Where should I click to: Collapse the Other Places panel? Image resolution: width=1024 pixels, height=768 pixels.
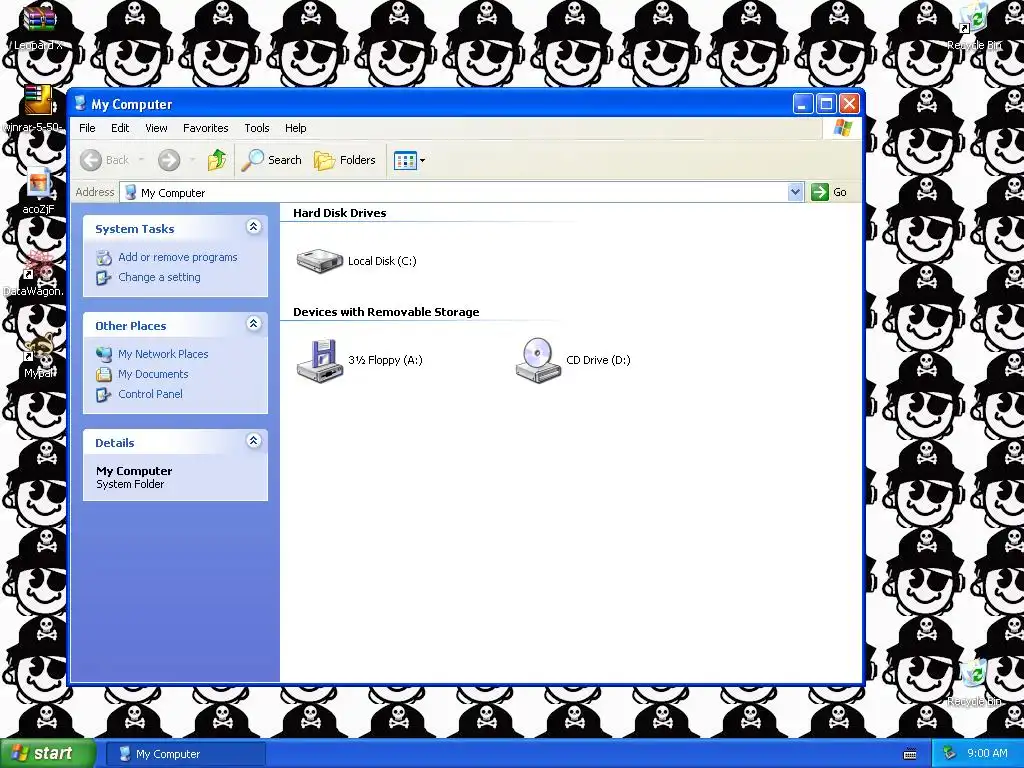point(253,324)
